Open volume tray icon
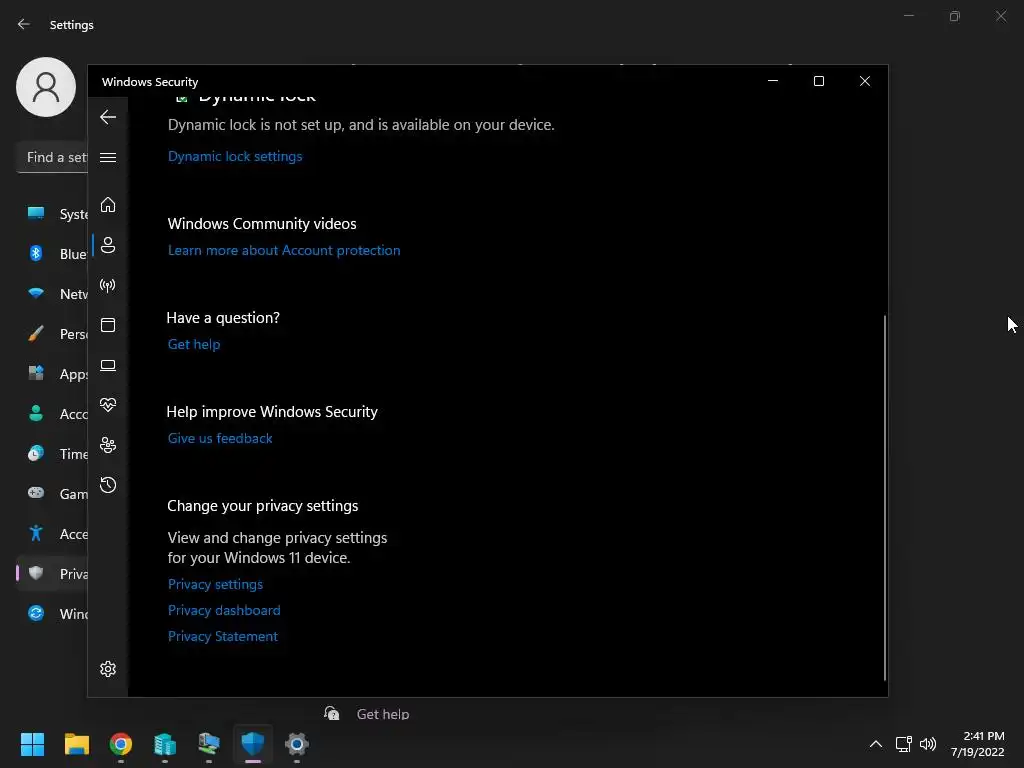1024x768 pixels. coord(927,744)
